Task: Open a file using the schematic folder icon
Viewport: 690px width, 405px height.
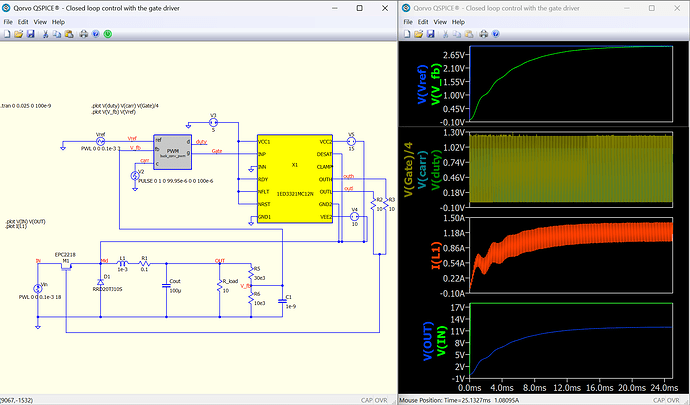Action: pyautogui.click(x=18, y=34)
